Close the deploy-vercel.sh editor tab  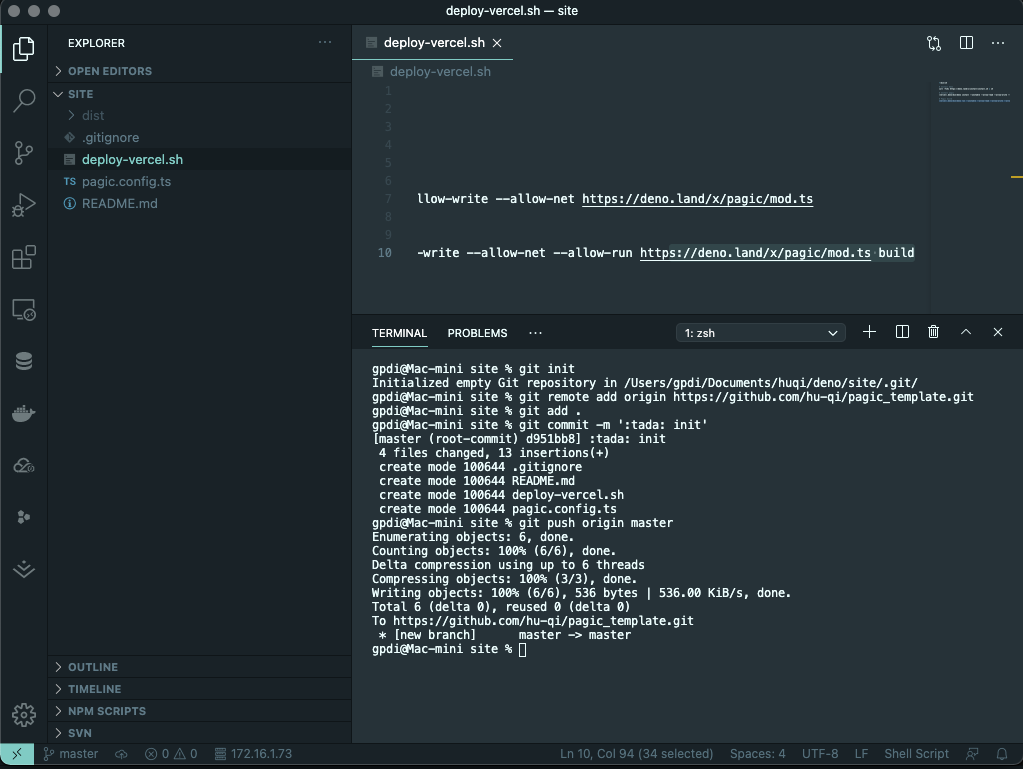(x=497, y=43)
